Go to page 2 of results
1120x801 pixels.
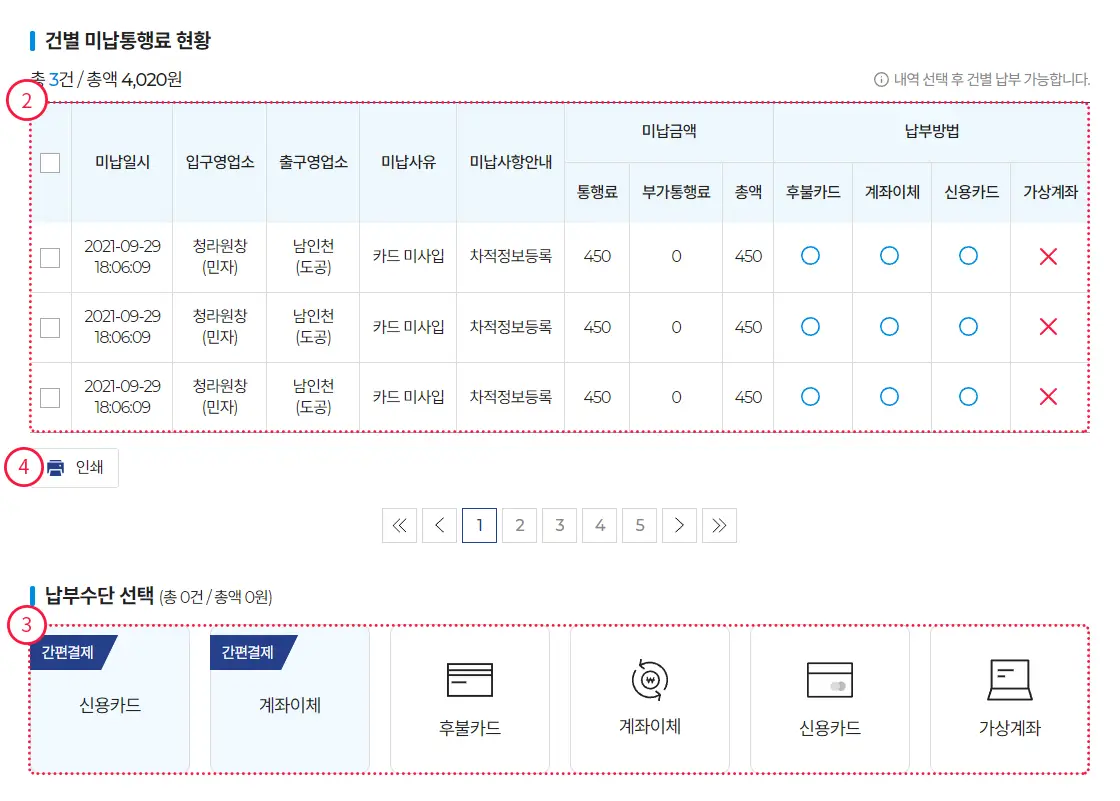[519, 525]
